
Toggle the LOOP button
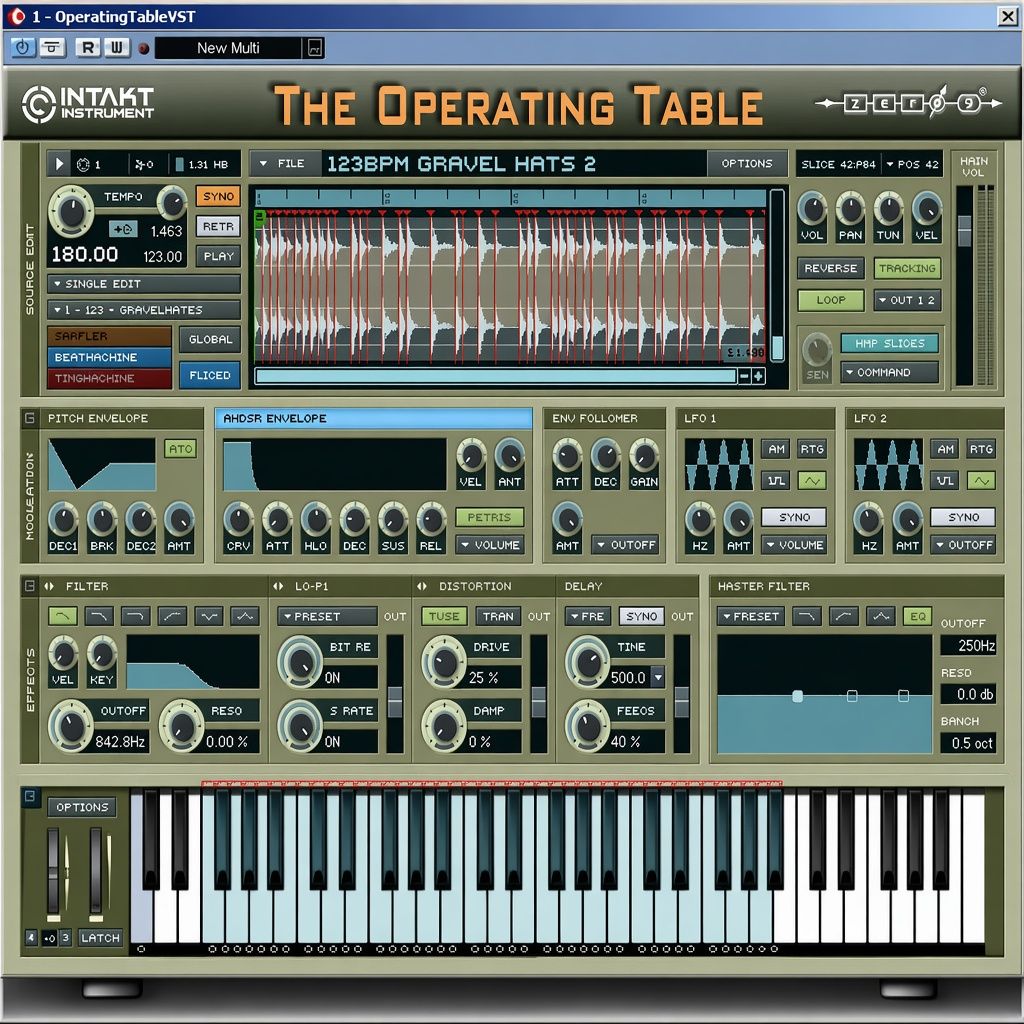(831, 300)
